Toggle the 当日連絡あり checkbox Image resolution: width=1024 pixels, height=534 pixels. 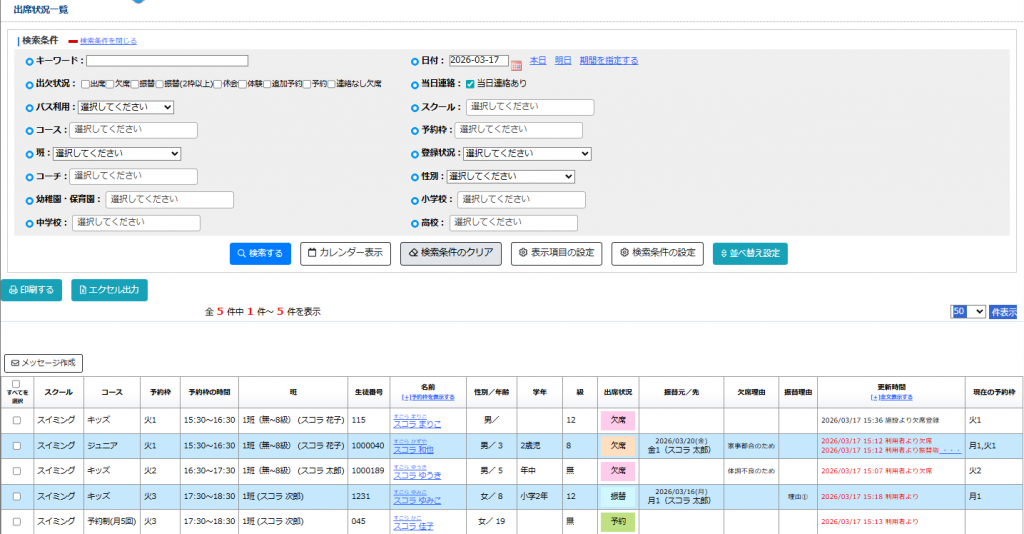click(469, 84)
